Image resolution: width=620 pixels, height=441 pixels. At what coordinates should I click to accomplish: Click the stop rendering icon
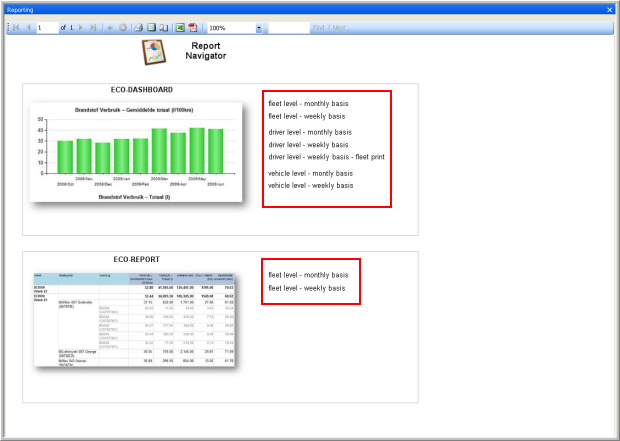122,28
